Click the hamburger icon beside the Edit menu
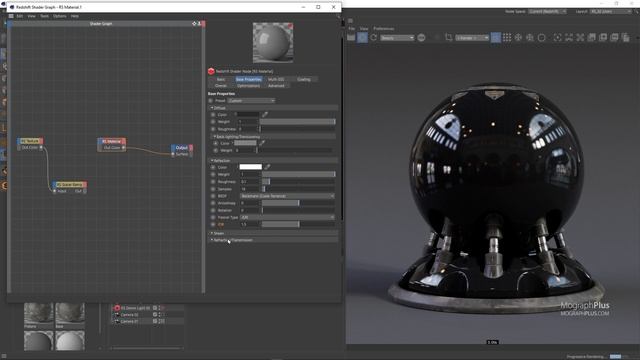The width and height of the screenshot is (640, 360). click(11, 16)
